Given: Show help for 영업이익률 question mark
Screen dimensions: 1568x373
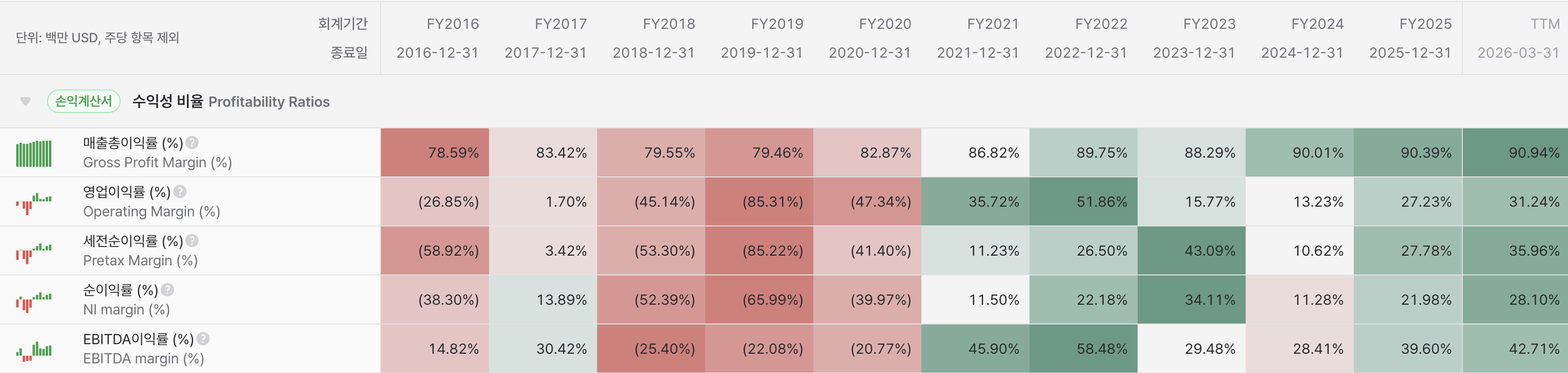Looking at the screenshot, I should tap(180, 191).
